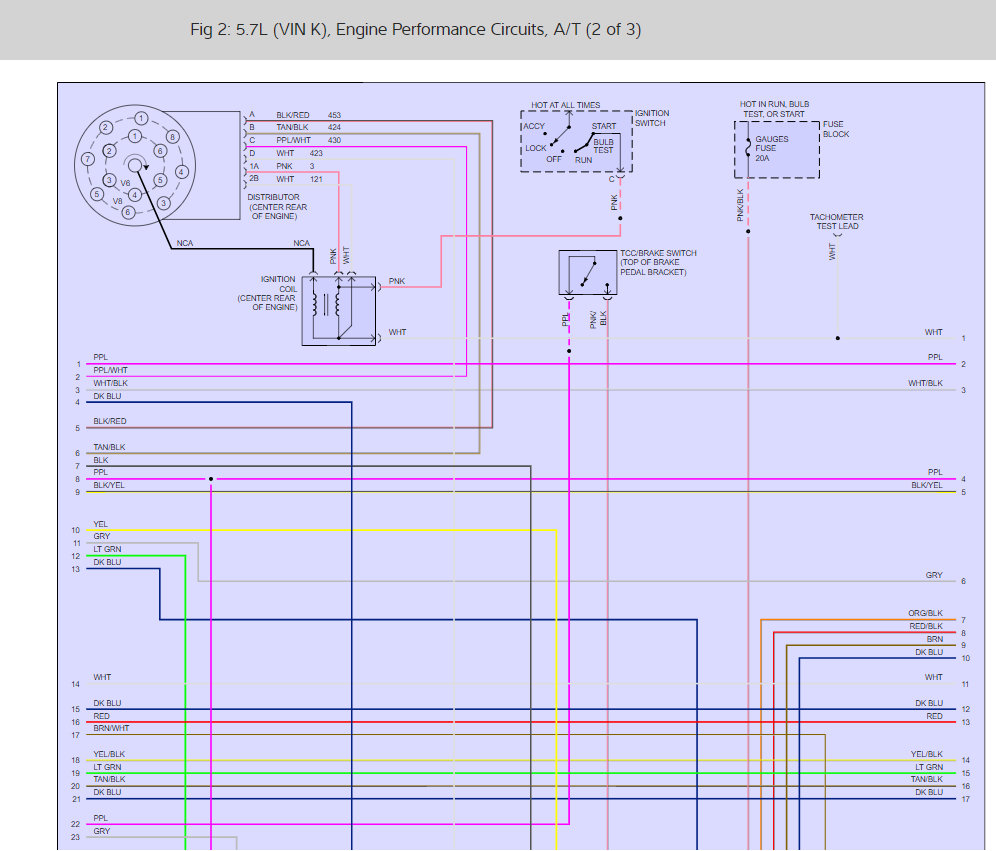This screenshot has width=996, height=851.
Task: Select the 'TACHOMETER TEST LEAD' label
Action: (x=836, y=221)
